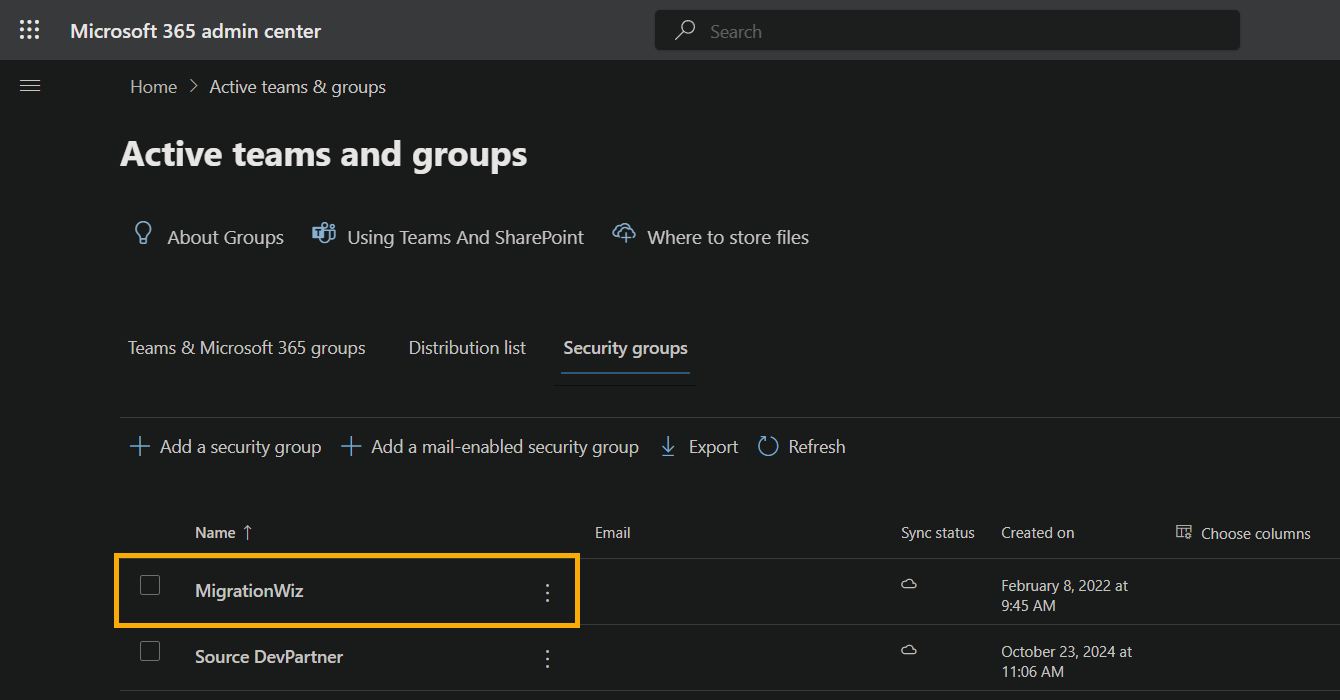This screenshot has width=1340, height=700.
Task: Click the cloud icon for Where to store files
Action: pos(624,234)
